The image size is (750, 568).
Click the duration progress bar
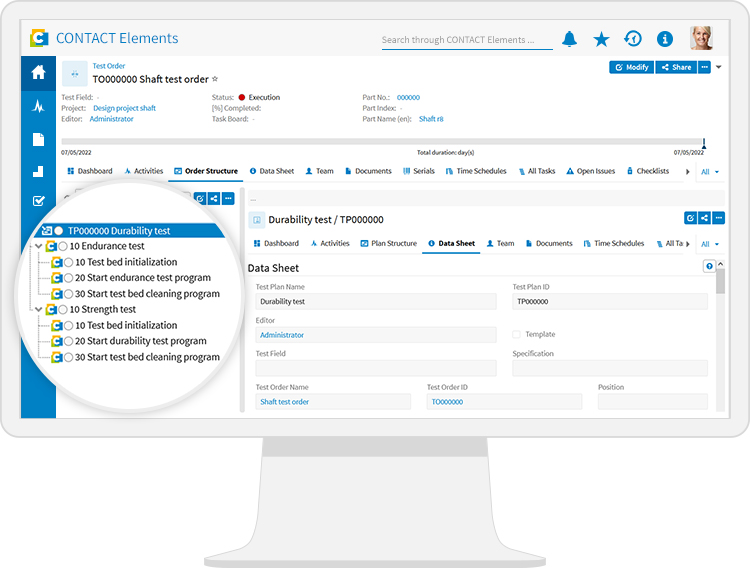click(381, 142)
